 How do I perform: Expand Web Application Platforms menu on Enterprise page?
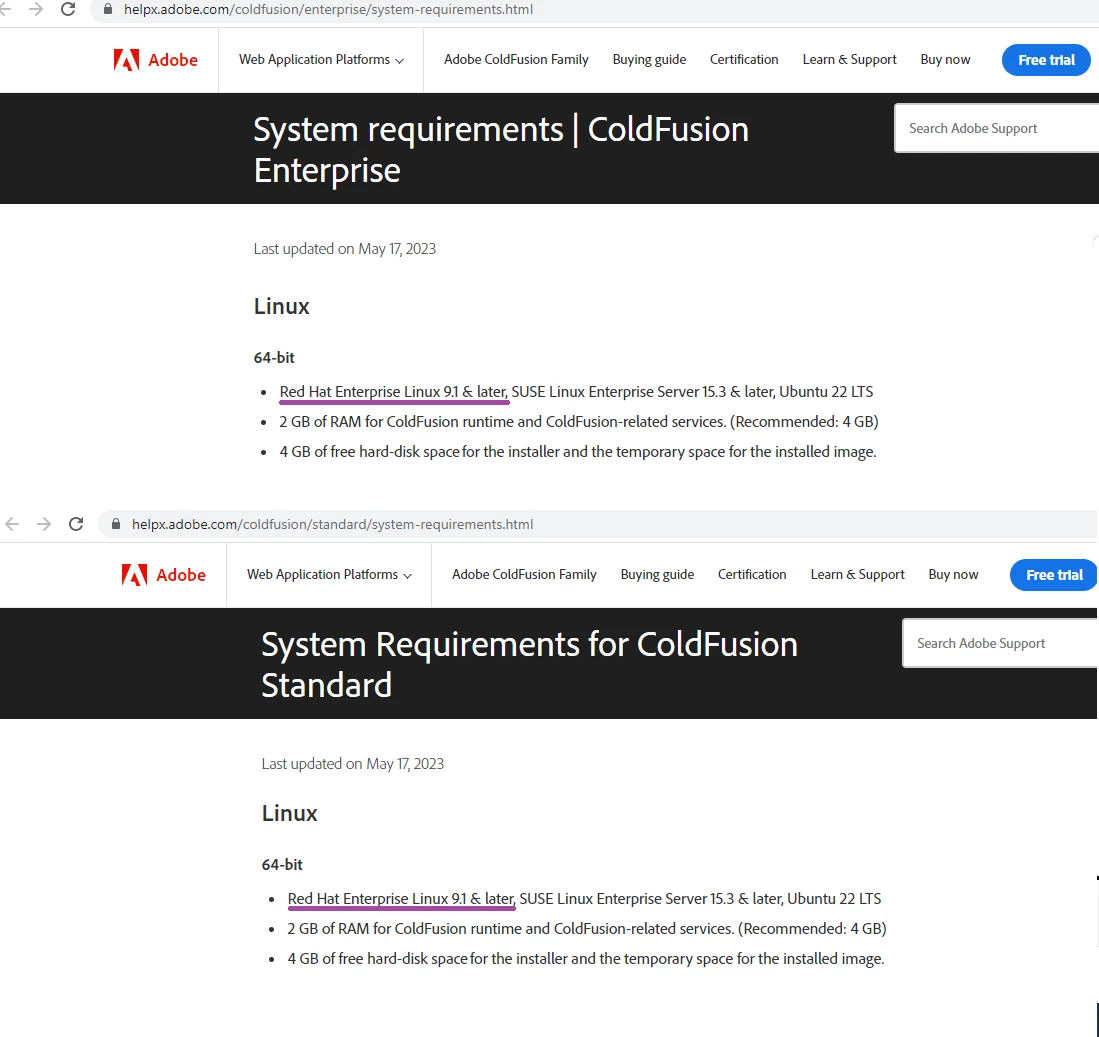(321, 60)
